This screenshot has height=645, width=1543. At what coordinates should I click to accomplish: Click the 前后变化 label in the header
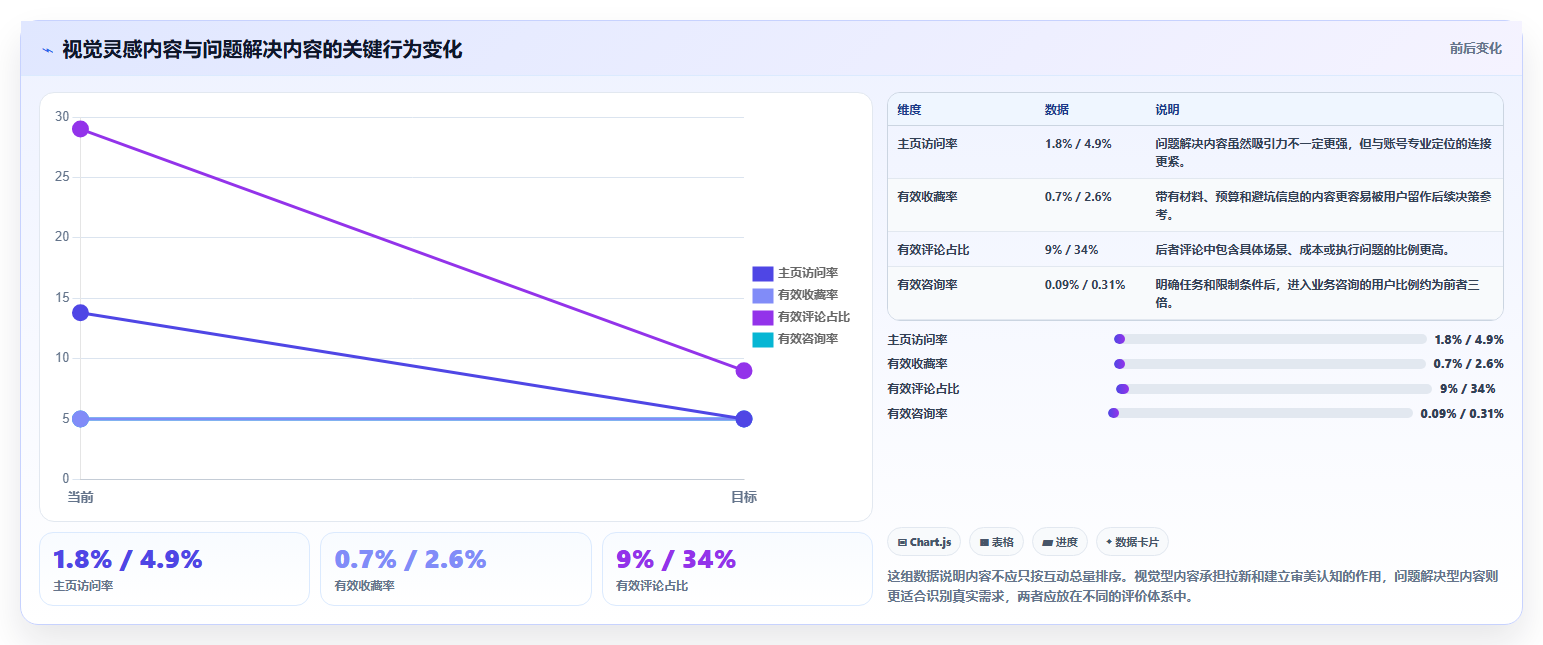pyautogui.click(x=1476, y=48)
